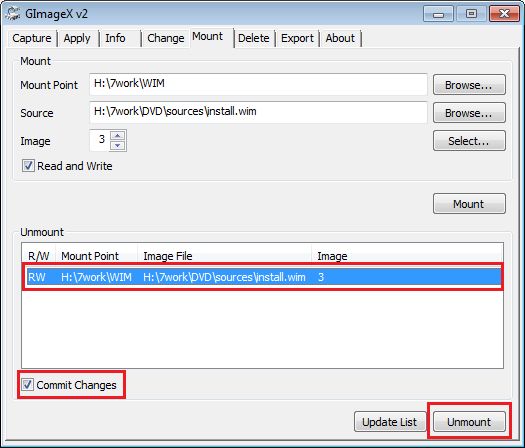This screenshot has width=525, height=448.
Task: Close the GImageX window
Action: coord(504,14)
